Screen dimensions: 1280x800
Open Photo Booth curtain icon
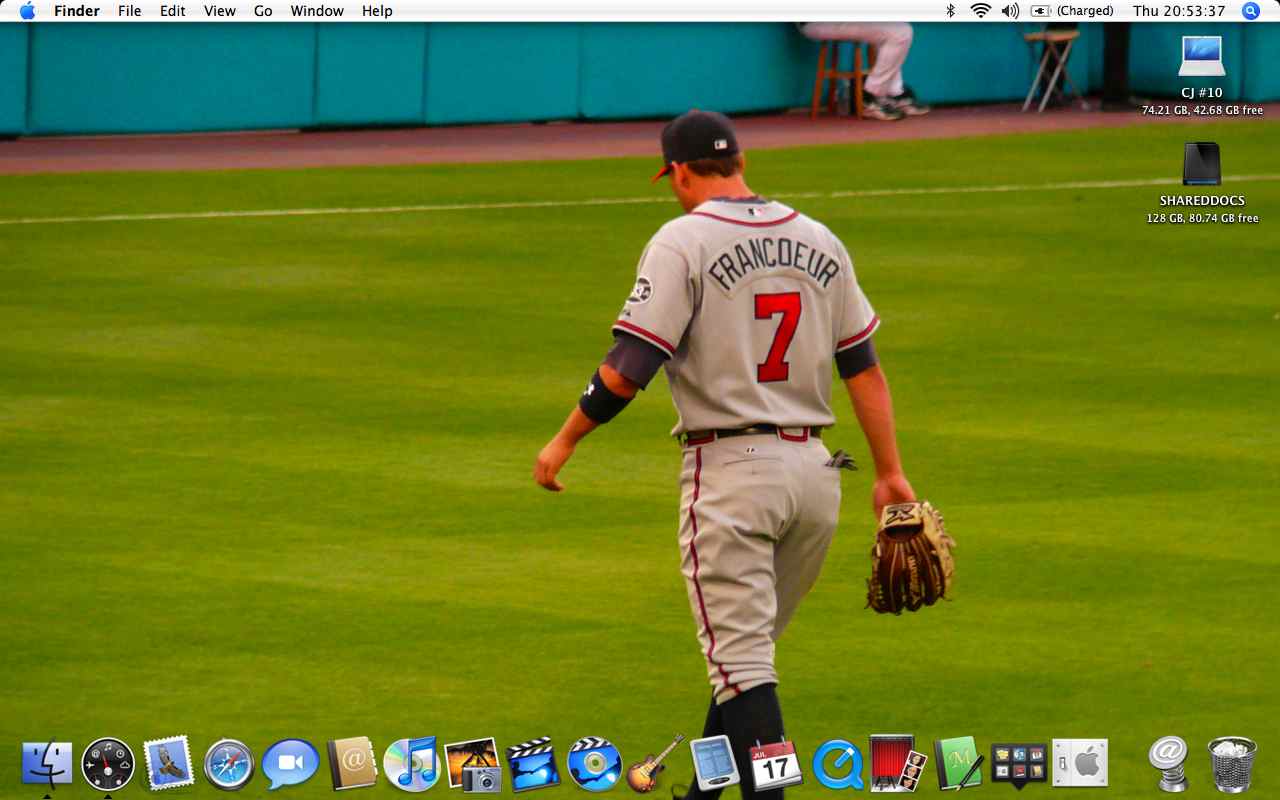click(897, 764)
